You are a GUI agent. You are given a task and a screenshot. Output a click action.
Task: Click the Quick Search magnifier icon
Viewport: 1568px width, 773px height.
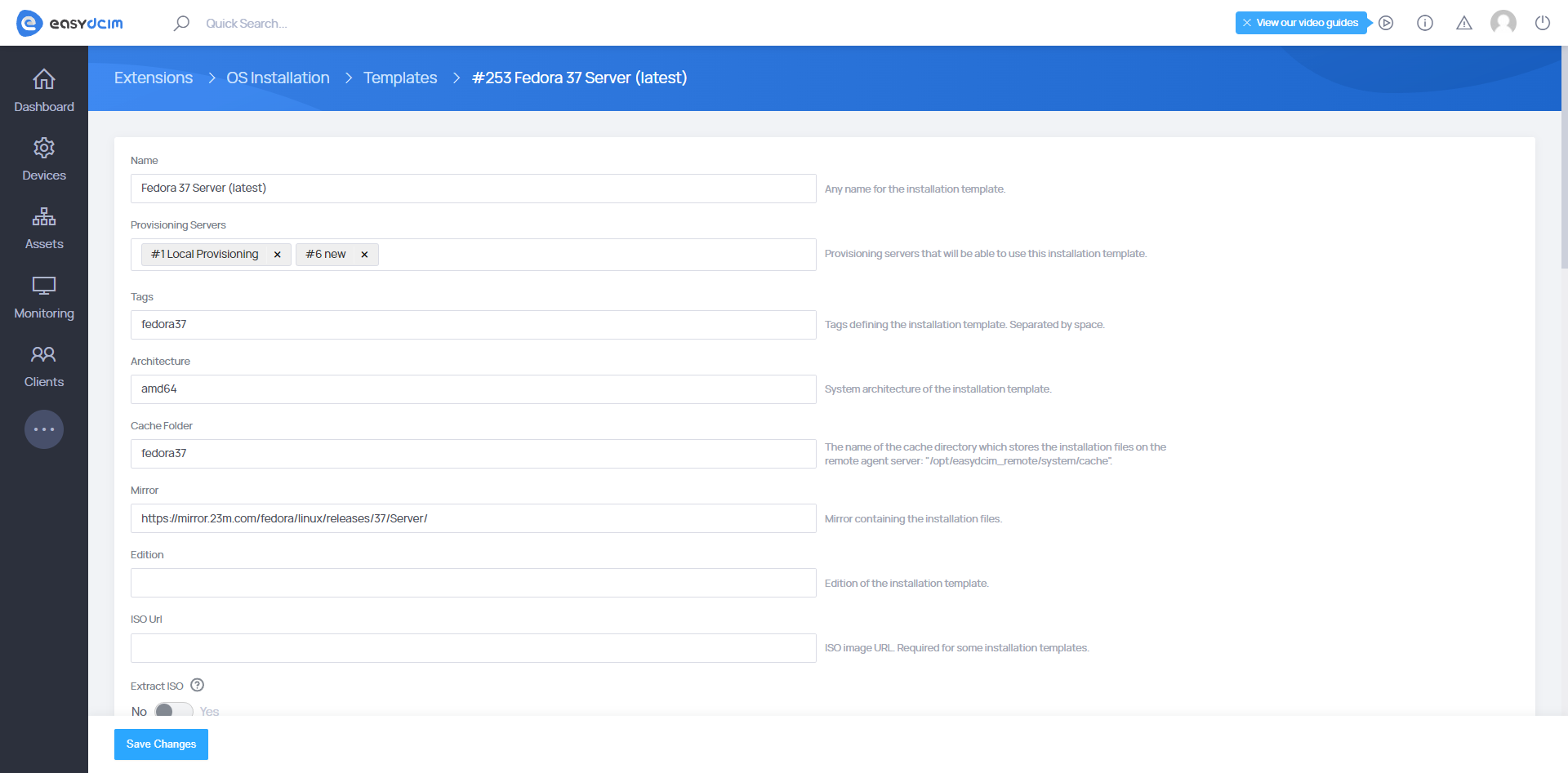click(x=181, y=23)
